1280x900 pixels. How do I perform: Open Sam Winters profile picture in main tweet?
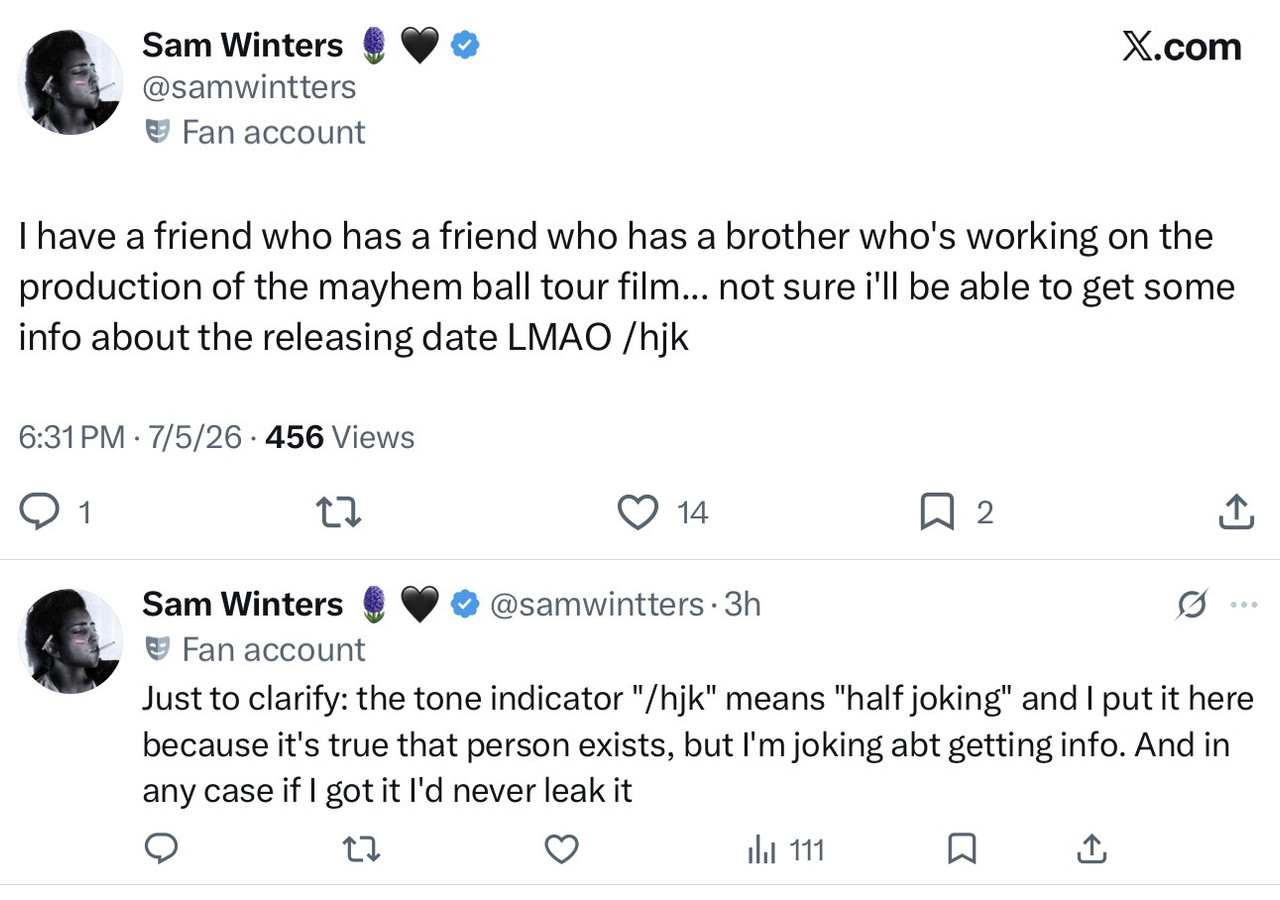pos(71,81)
